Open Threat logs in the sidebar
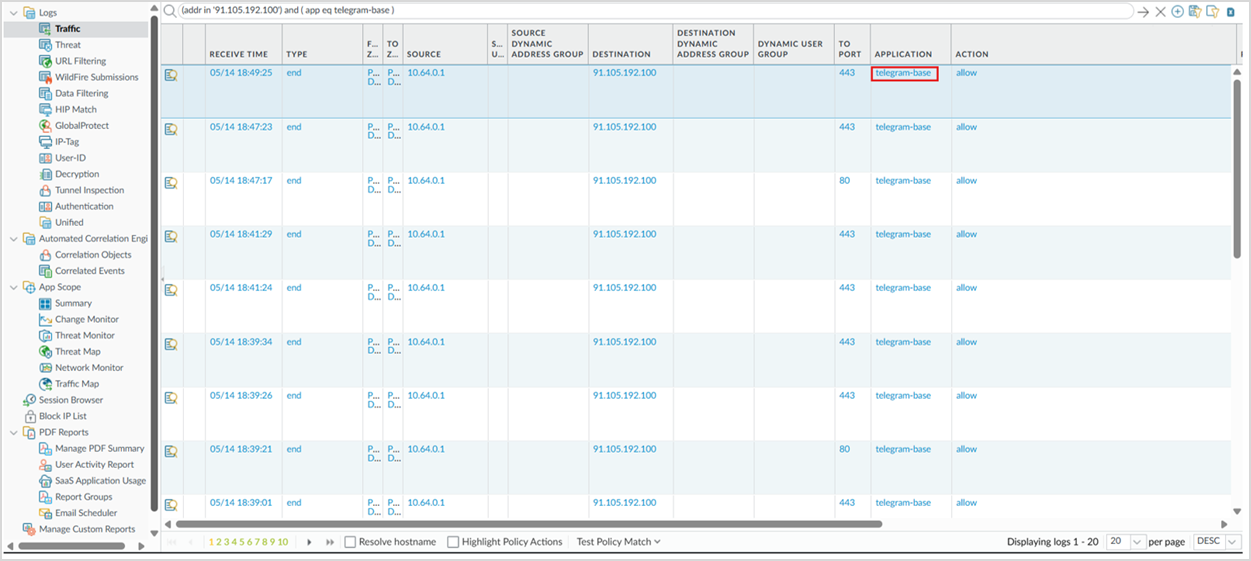 tap(68, 45)
